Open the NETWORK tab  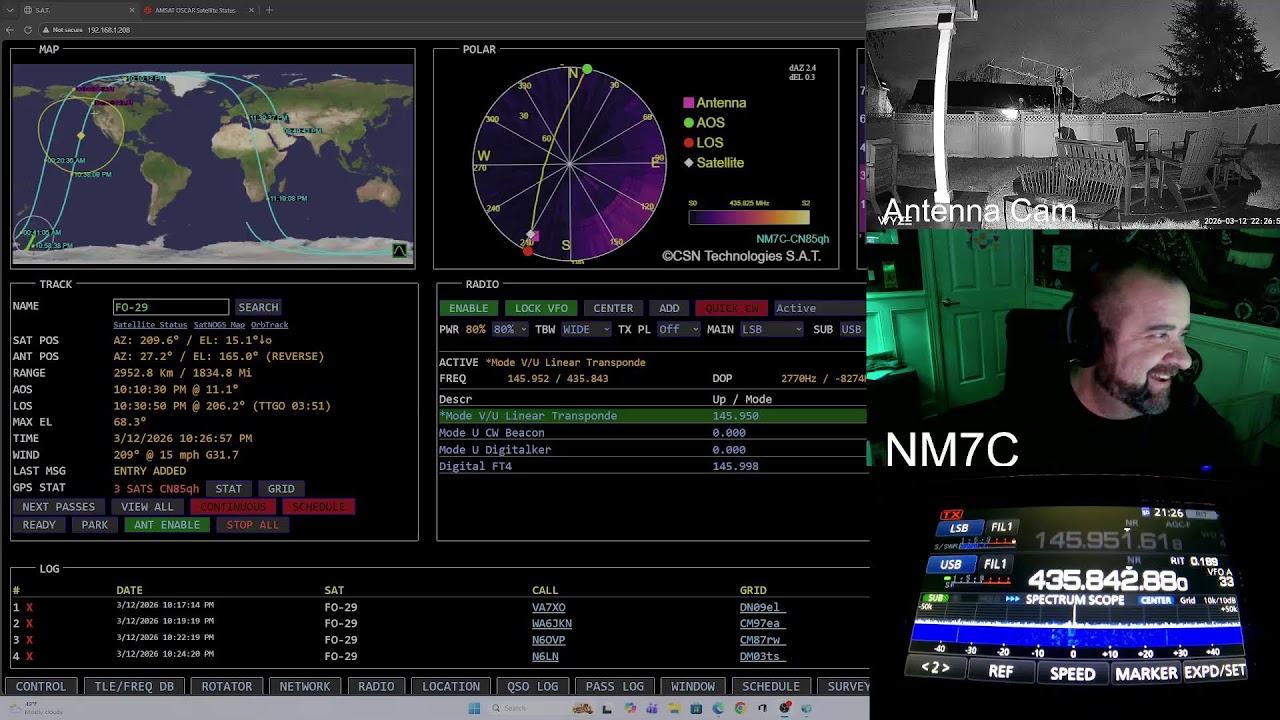point(305,686)
